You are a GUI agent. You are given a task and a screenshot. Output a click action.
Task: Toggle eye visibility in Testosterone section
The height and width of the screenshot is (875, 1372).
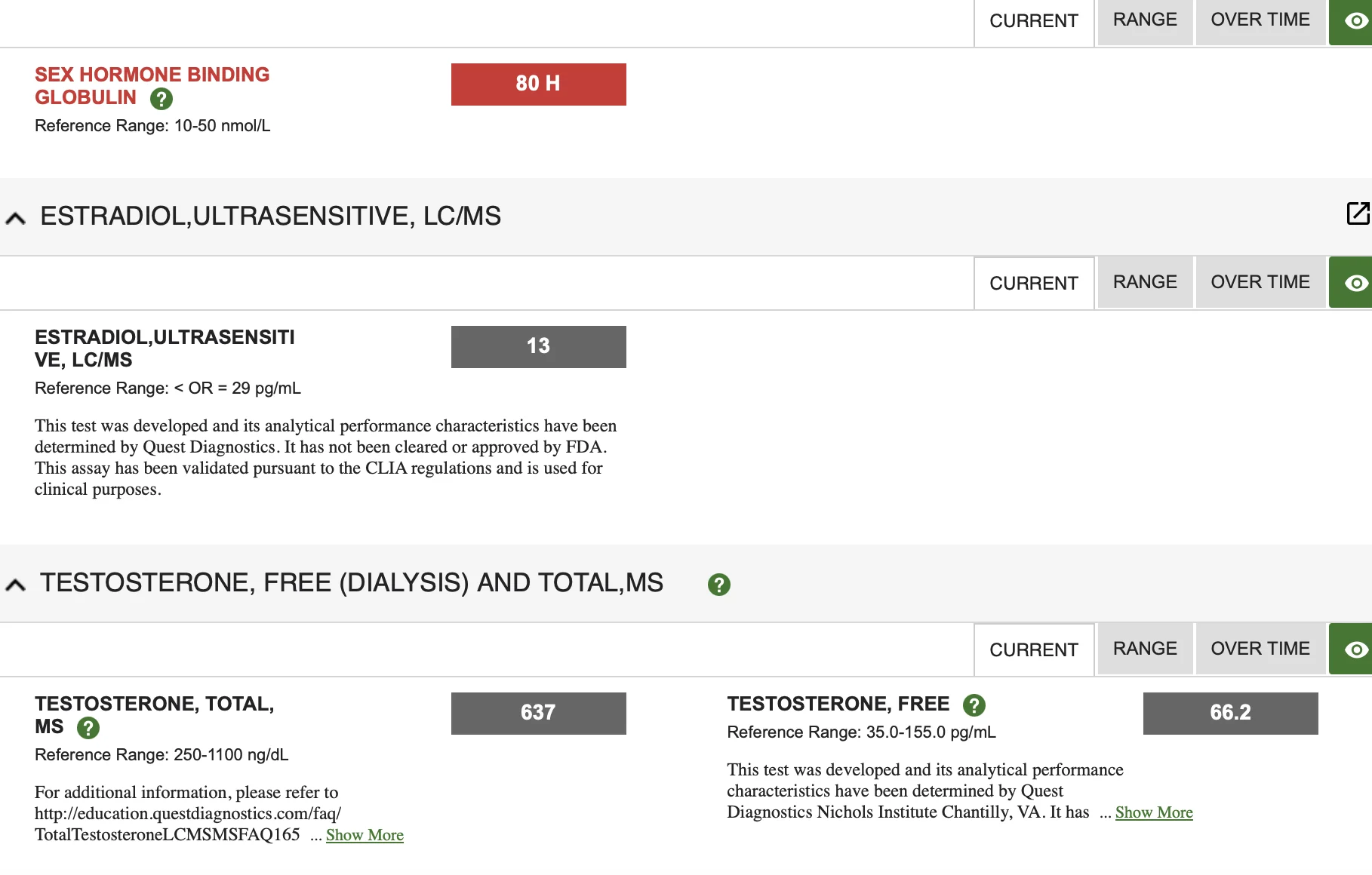pos(1355,649)
